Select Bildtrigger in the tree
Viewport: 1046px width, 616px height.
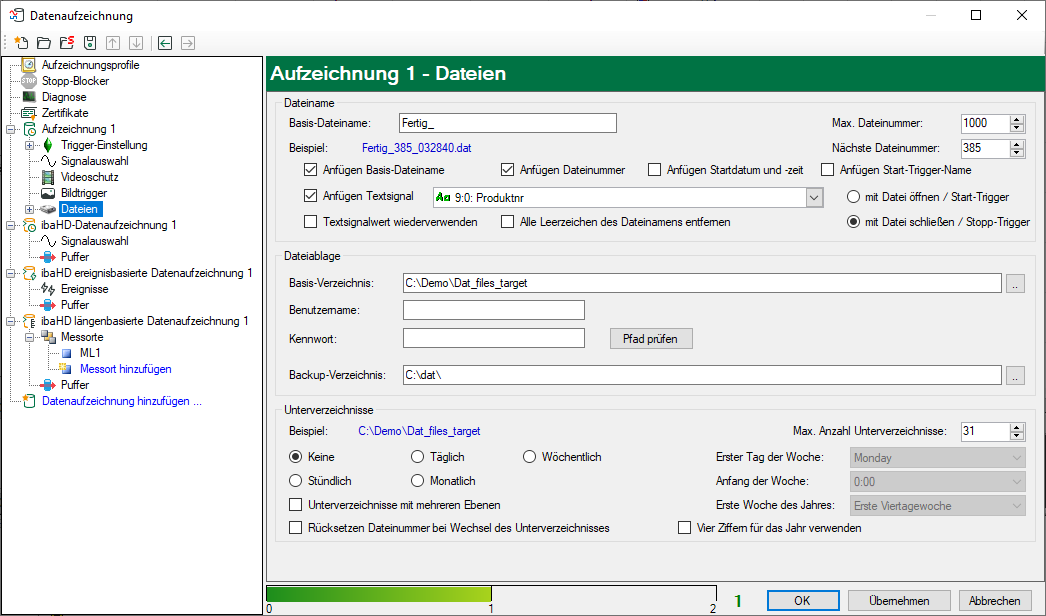[x=83, y=193]
